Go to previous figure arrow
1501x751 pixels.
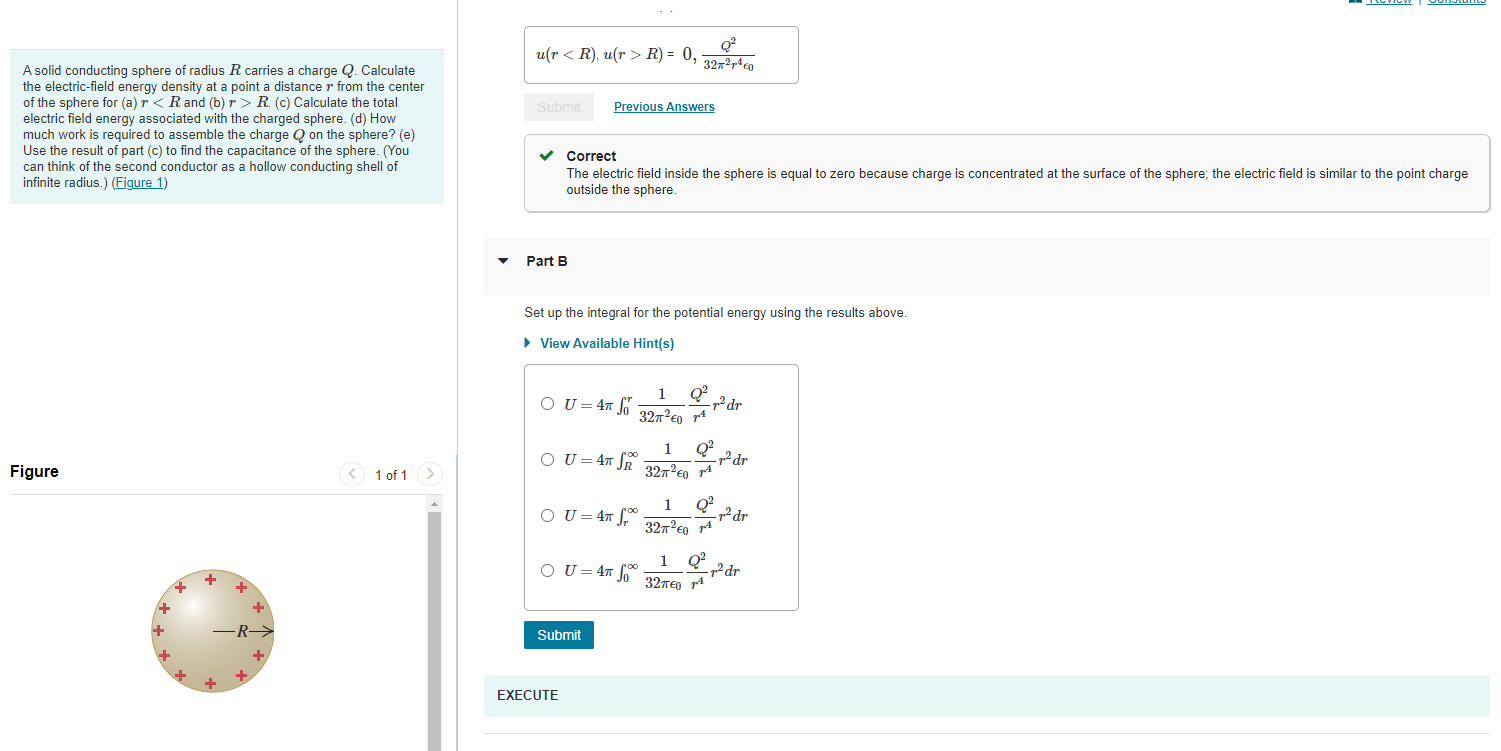tap(352, 474)
